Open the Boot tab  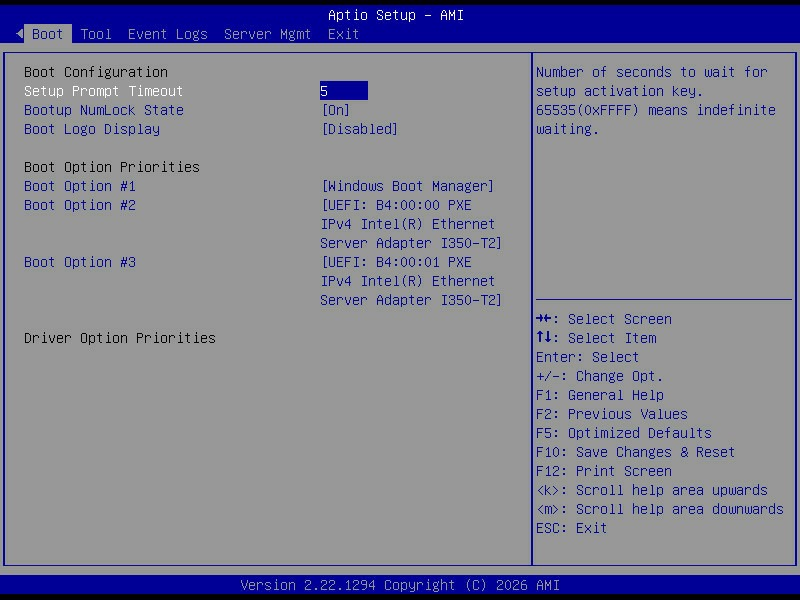point(47,34)
